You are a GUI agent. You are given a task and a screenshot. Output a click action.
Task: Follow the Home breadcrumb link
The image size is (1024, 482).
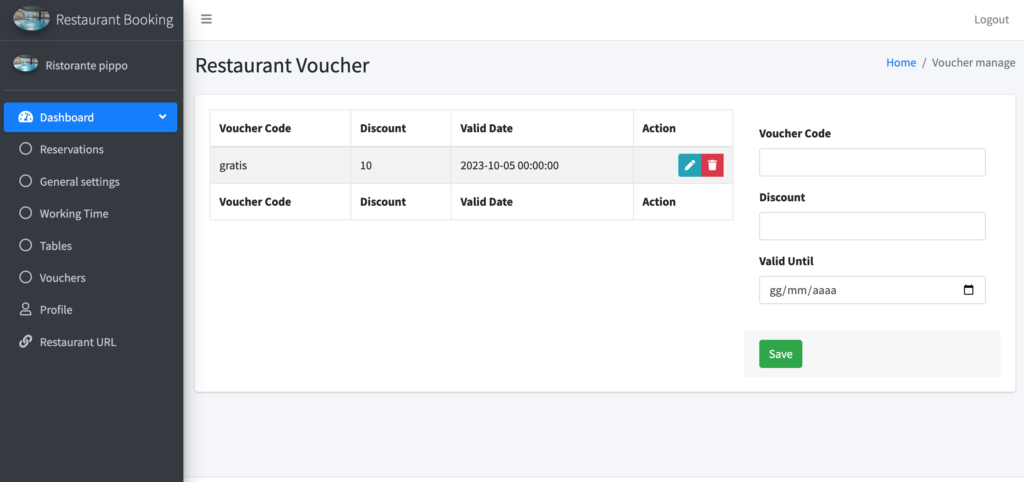(x=900, y=62)
